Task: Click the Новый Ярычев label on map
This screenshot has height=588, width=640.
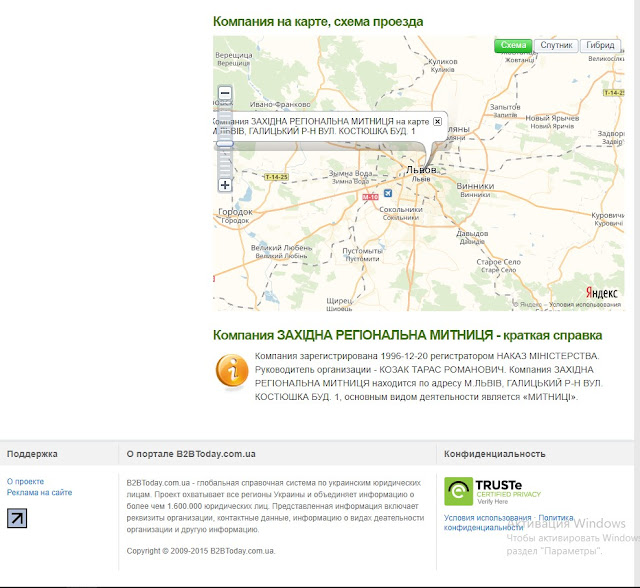Action: (x=552, y=118)
